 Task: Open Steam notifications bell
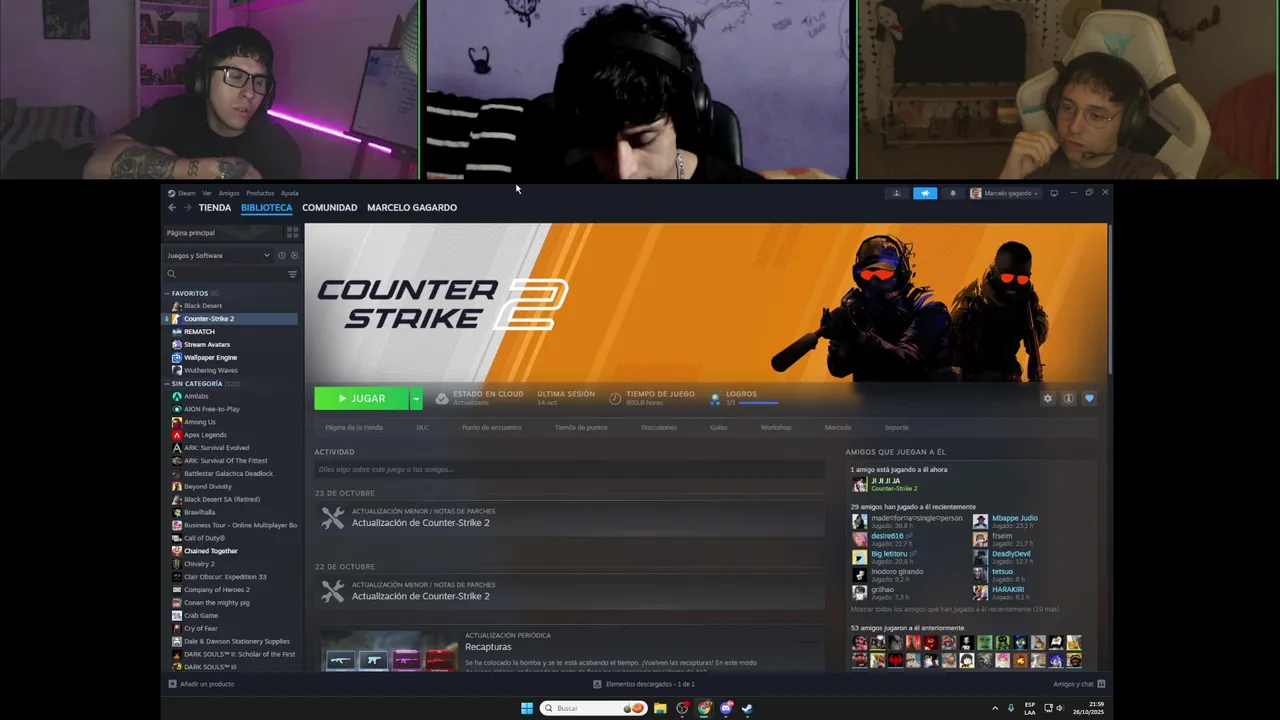tap(952, 193)
